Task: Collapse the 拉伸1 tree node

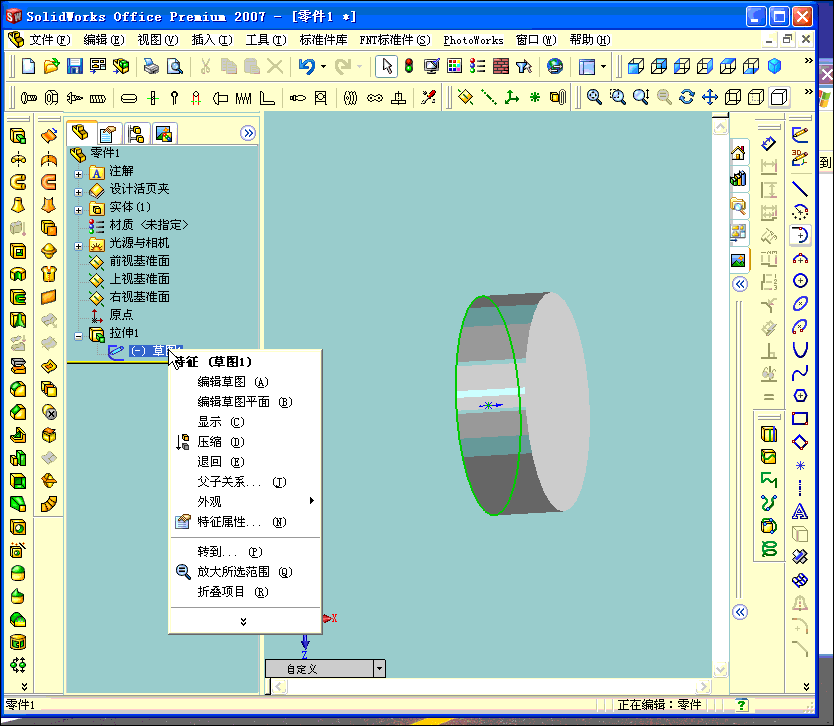Action: 78,336
